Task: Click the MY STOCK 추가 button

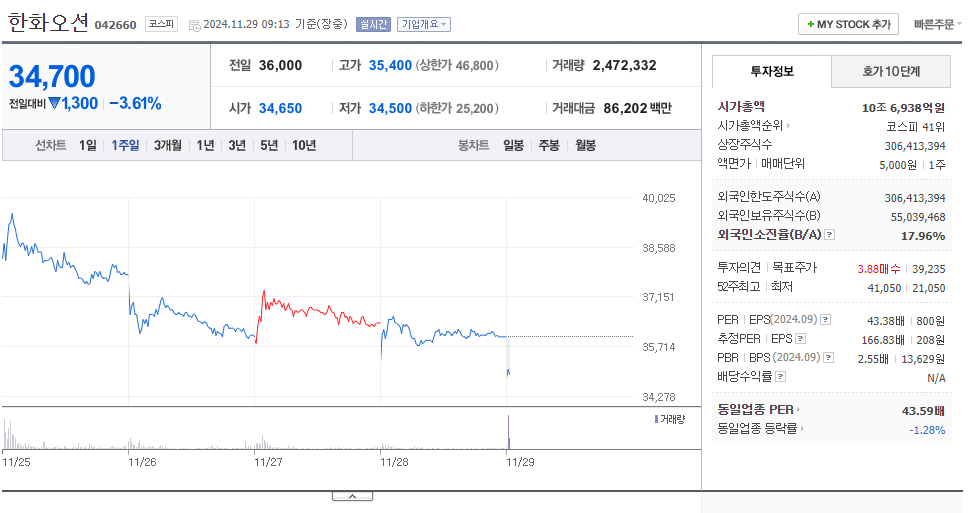Action: (848, 24)
